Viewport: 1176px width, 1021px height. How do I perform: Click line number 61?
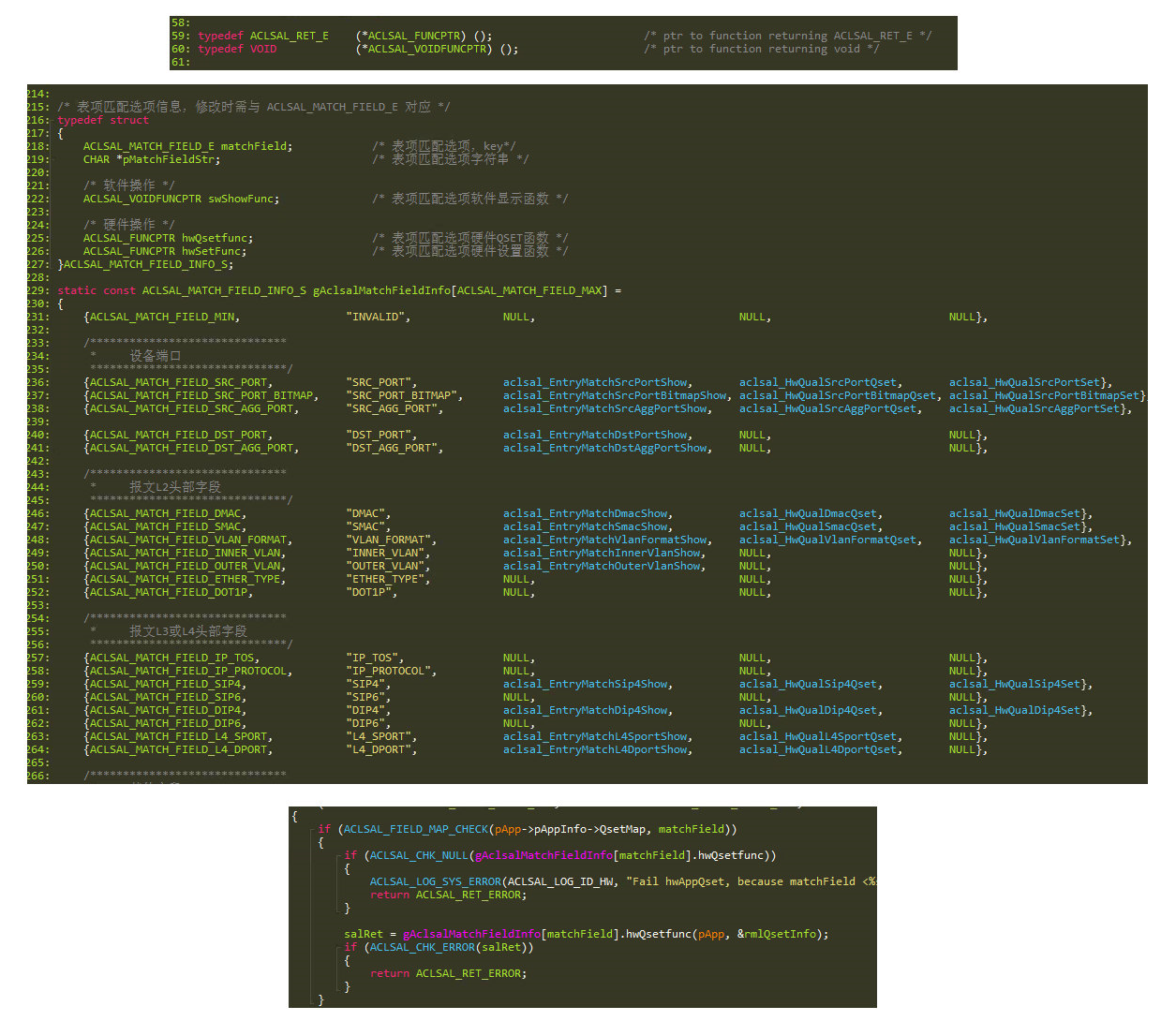click(x=180, y=62)
